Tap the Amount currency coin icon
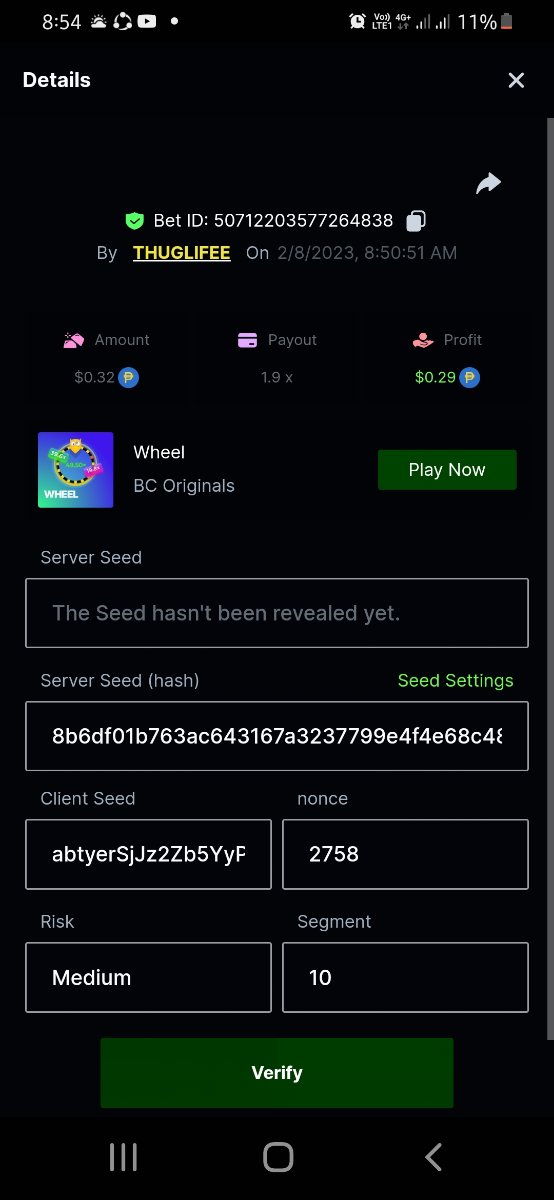 click(128, 378)
